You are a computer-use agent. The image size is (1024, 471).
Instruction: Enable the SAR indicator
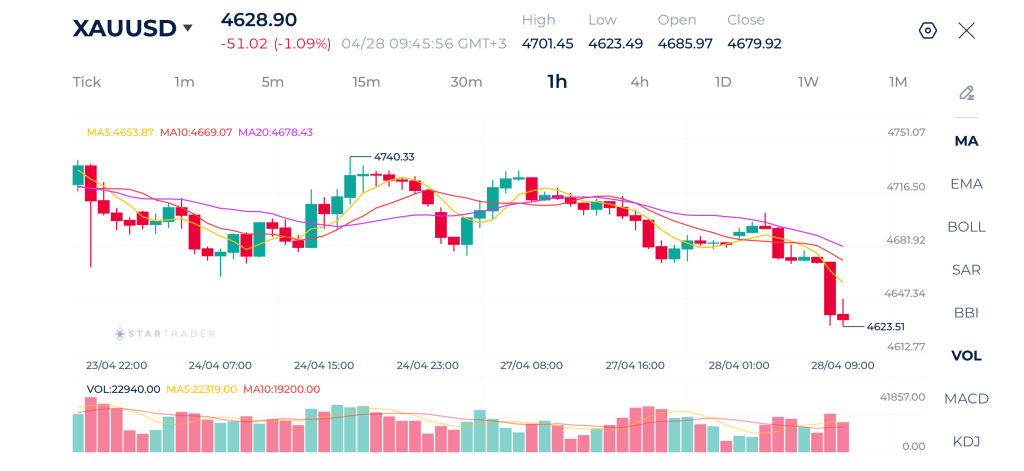coord(966,270)
